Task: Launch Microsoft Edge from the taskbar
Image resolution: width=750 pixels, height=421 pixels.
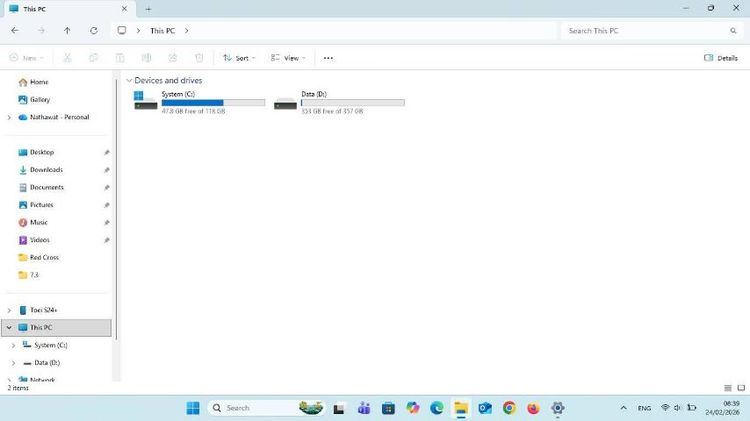Action: pyautogui.click(x=437, y=408)
